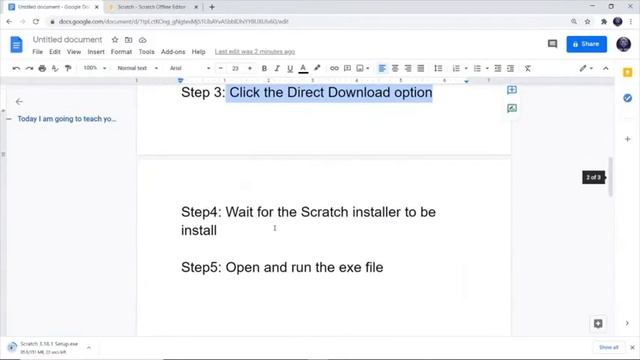Expand numbered list style arrow
The width and height of the screenshot is (640, 360).
pos(466,69)
